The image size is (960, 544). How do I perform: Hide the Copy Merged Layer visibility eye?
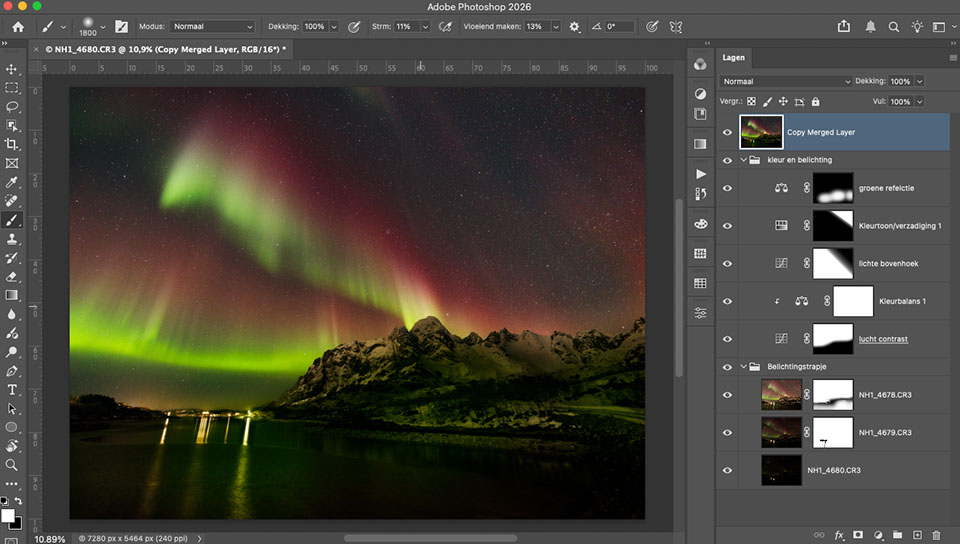click(727, 132)
